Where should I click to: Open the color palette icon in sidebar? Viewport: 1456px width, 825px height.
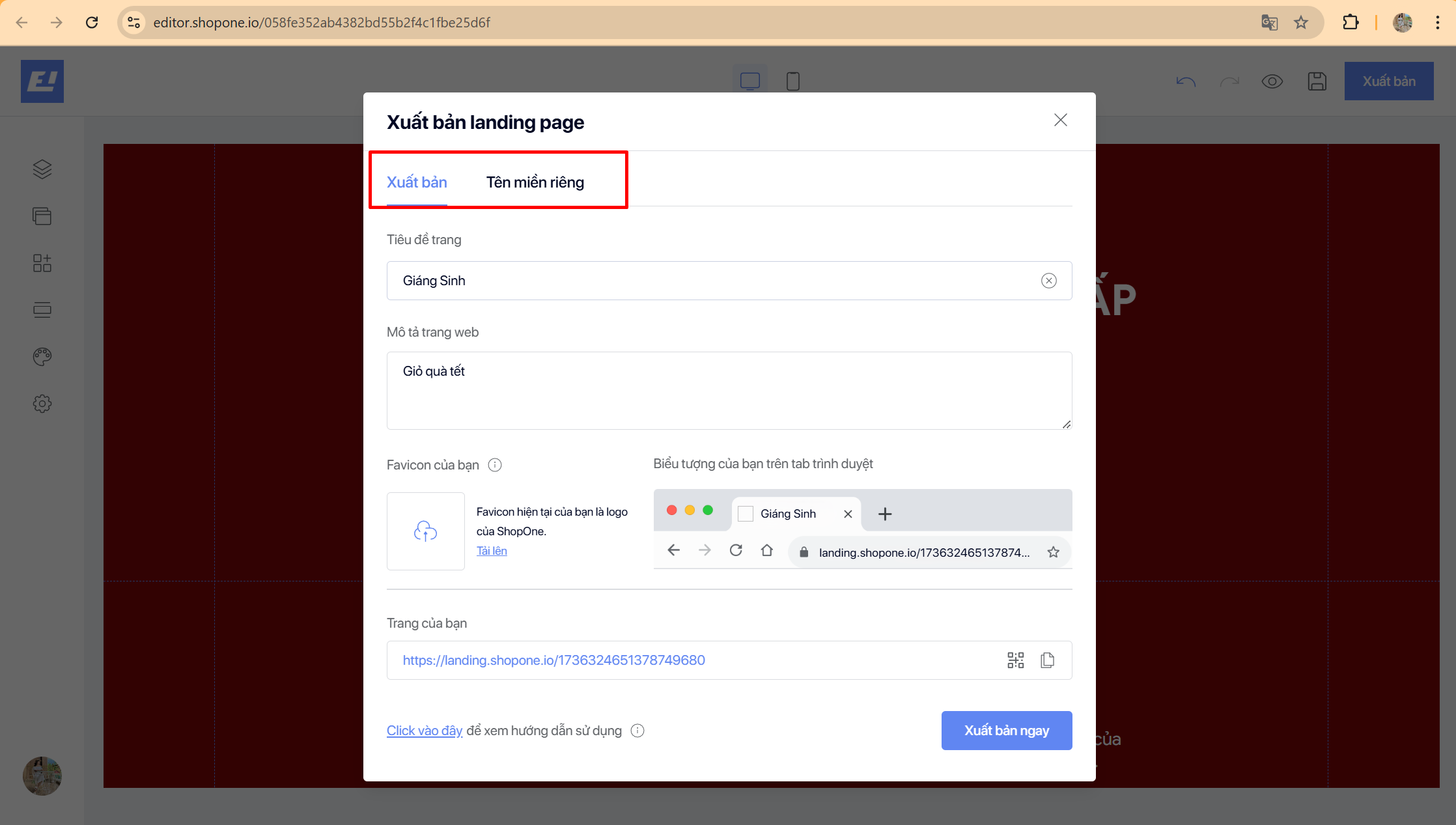coord(42,357)
